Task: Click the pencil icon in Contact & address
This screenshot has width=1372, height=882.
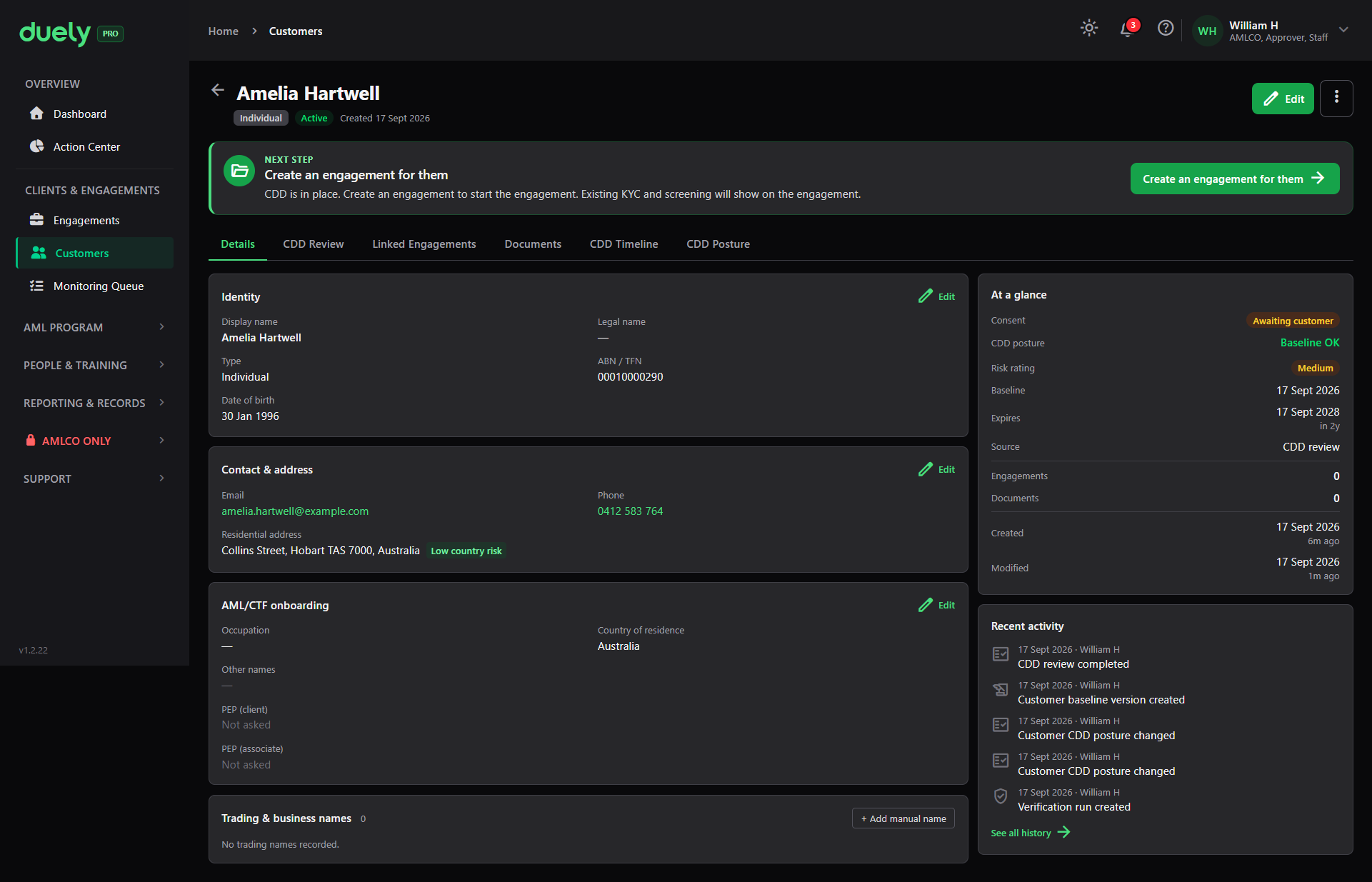Action: click(x=926, y=468)
